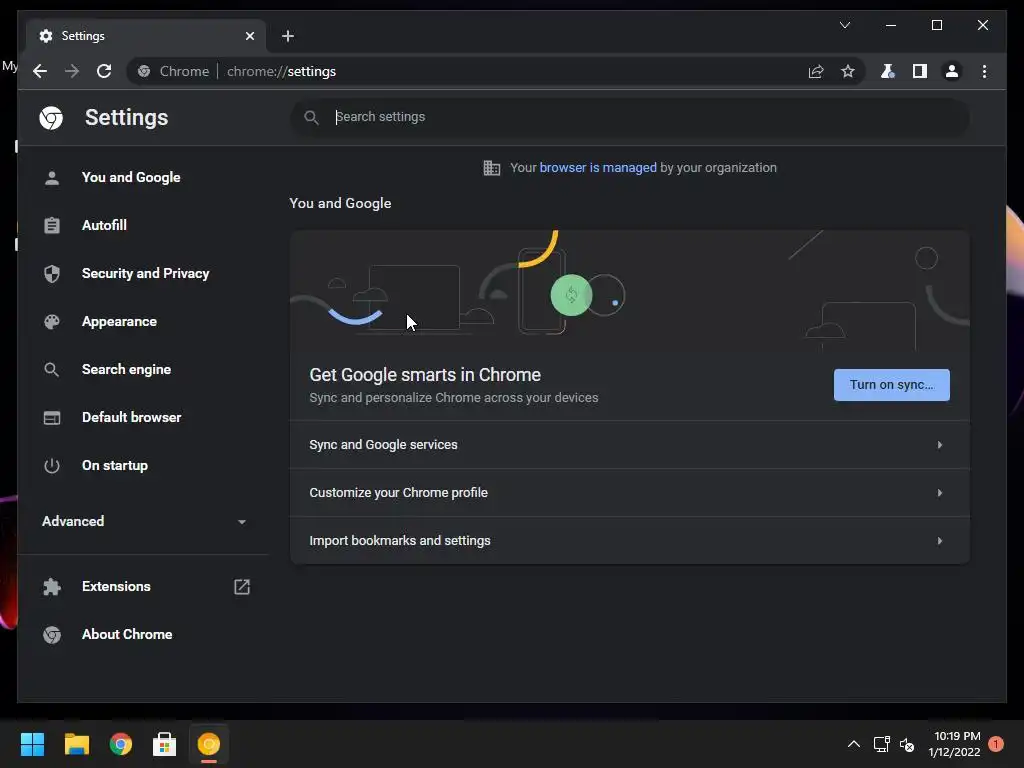Open Appearance settings
Image resolution: width=1024 pixels, height=768 pixels.
point(119,321)
